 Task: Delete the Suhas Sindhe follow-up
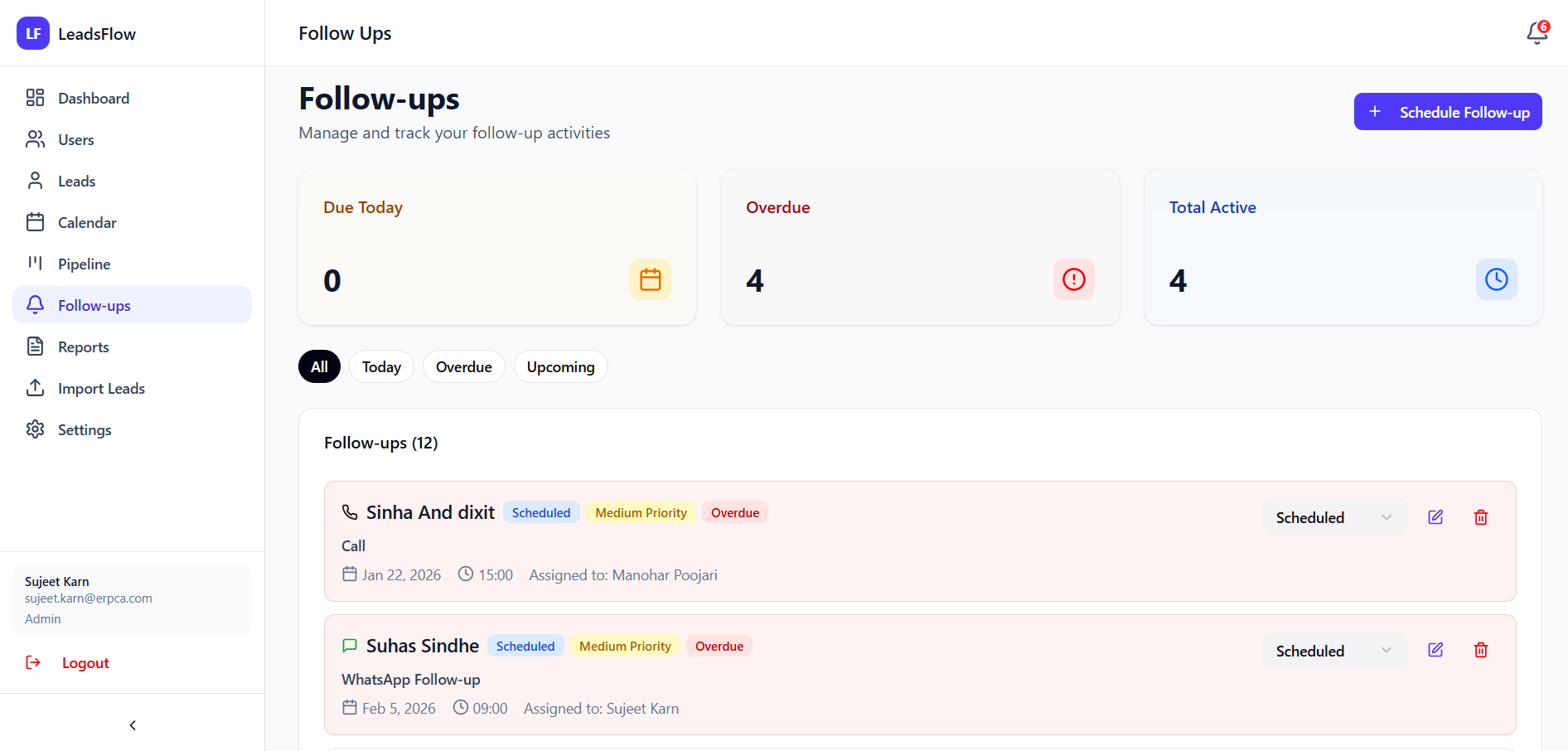pos(1480,651)
